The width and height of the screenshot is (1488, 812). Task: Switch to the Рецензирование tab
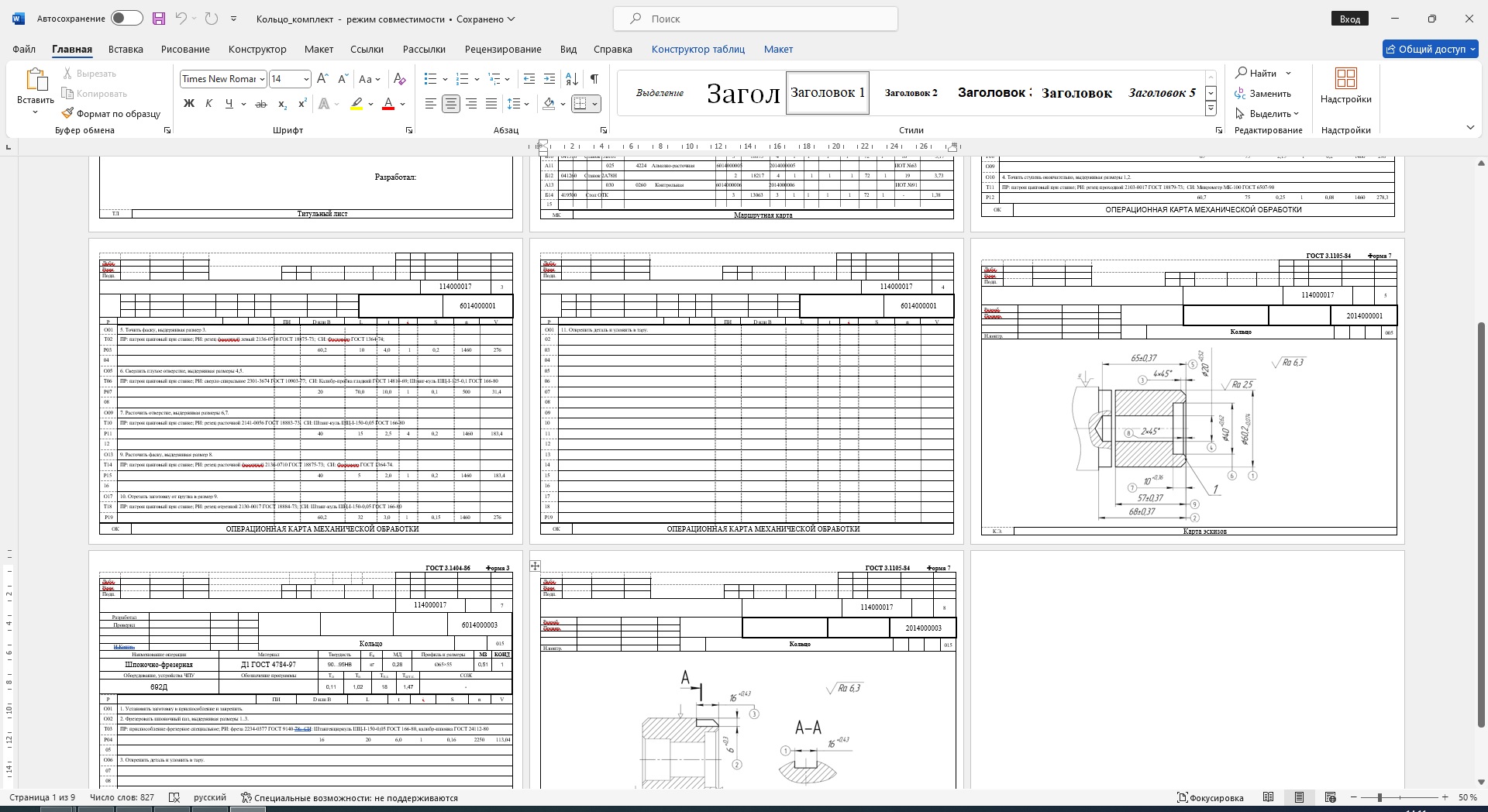[503, 49]
